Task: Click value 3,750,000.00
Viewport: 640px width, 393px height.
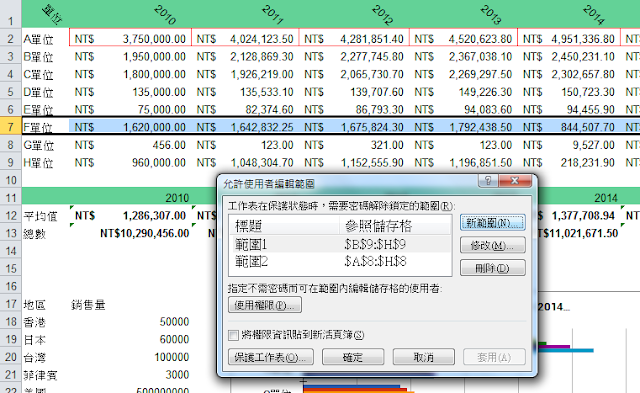Action: coord(154,39)
